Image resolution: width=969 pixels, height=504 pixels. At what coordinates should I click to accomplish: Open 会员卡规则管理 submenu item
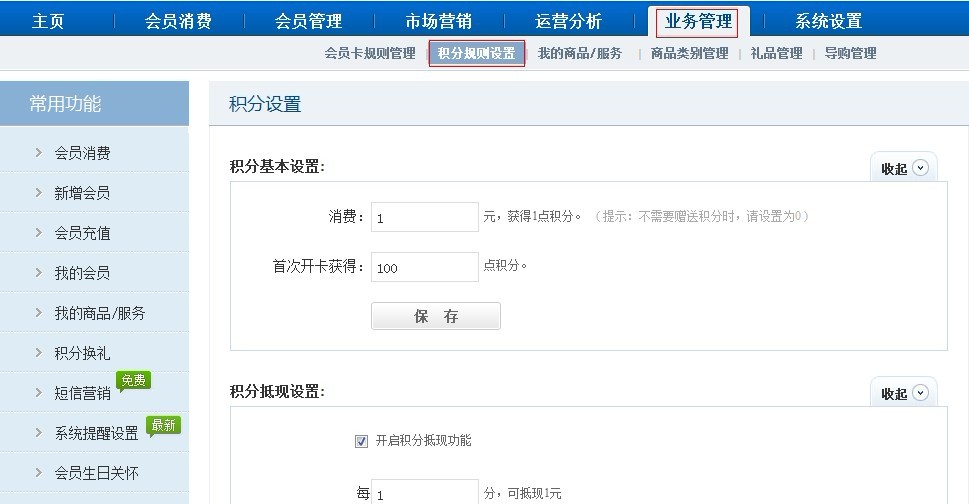click(x=370, y=54)
